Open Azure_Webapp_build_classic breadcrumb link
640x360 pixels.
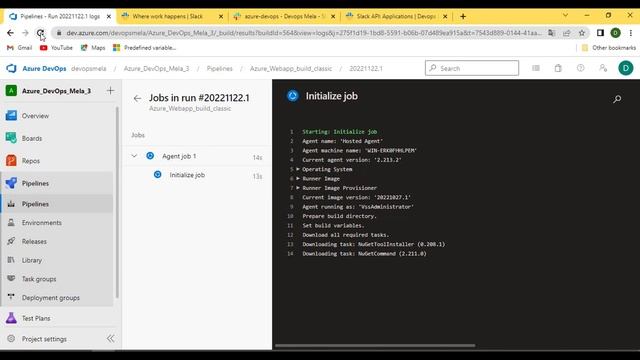click(x=291, y=69)
